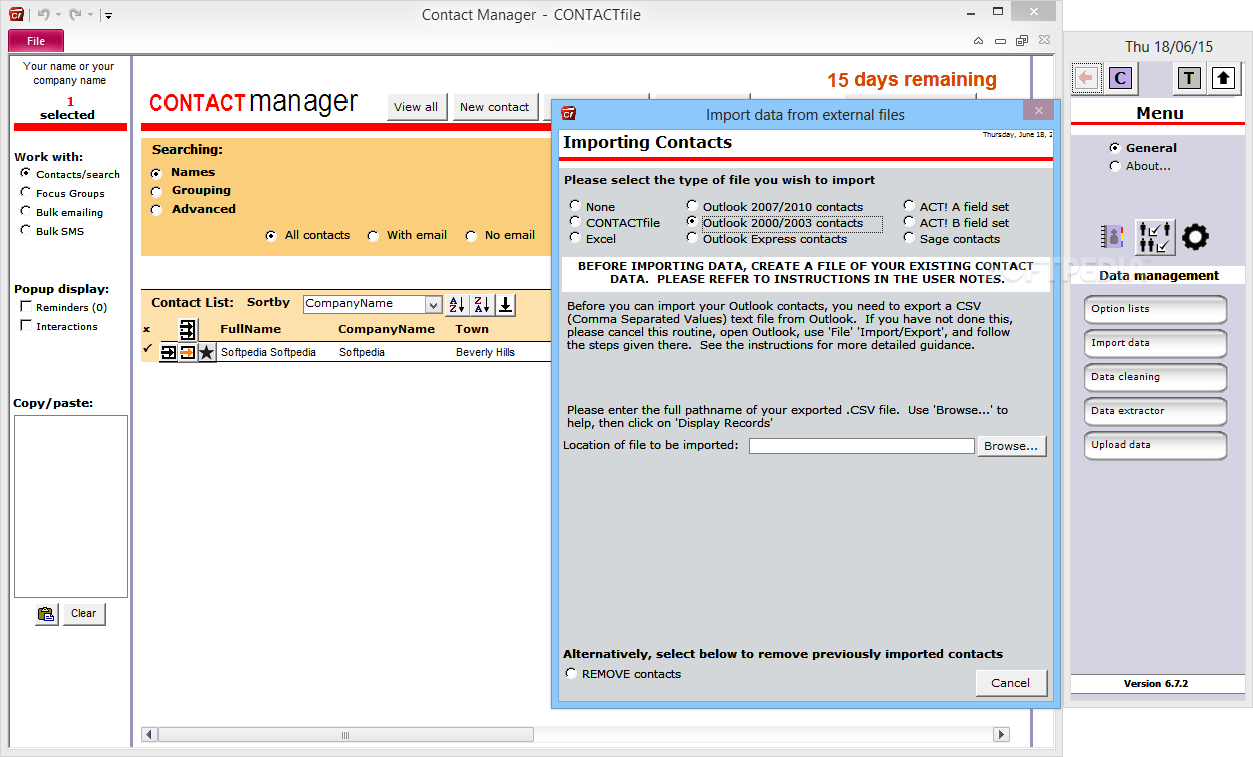Click the settings gear icon in Menu panel
Screen dimensions: 1253x757
1195,237
